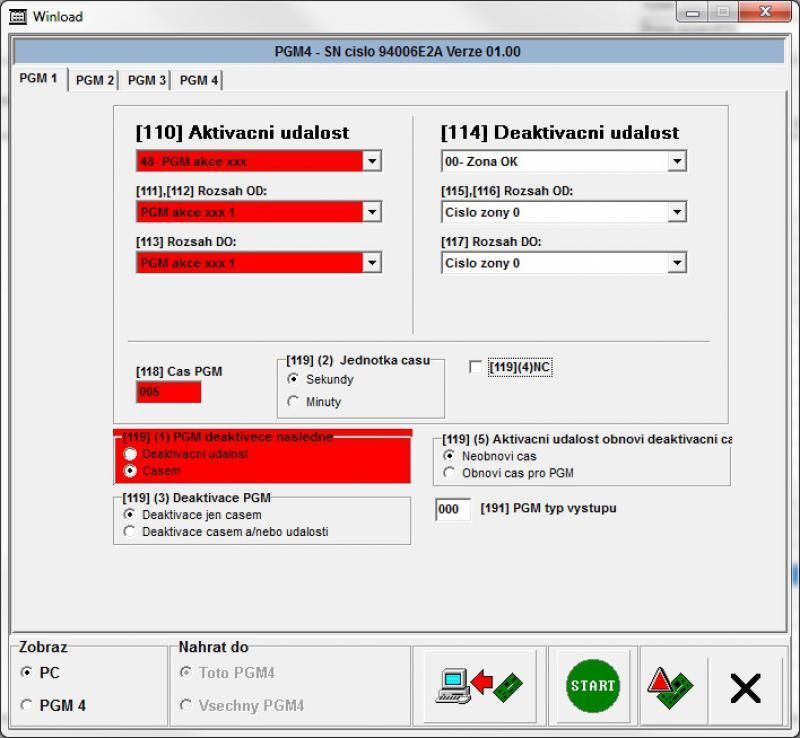Viewport: 800px width, 738px height.
Task: Open the [113] Rozsah DO dropdown
Action: click(x=371, y=263)
